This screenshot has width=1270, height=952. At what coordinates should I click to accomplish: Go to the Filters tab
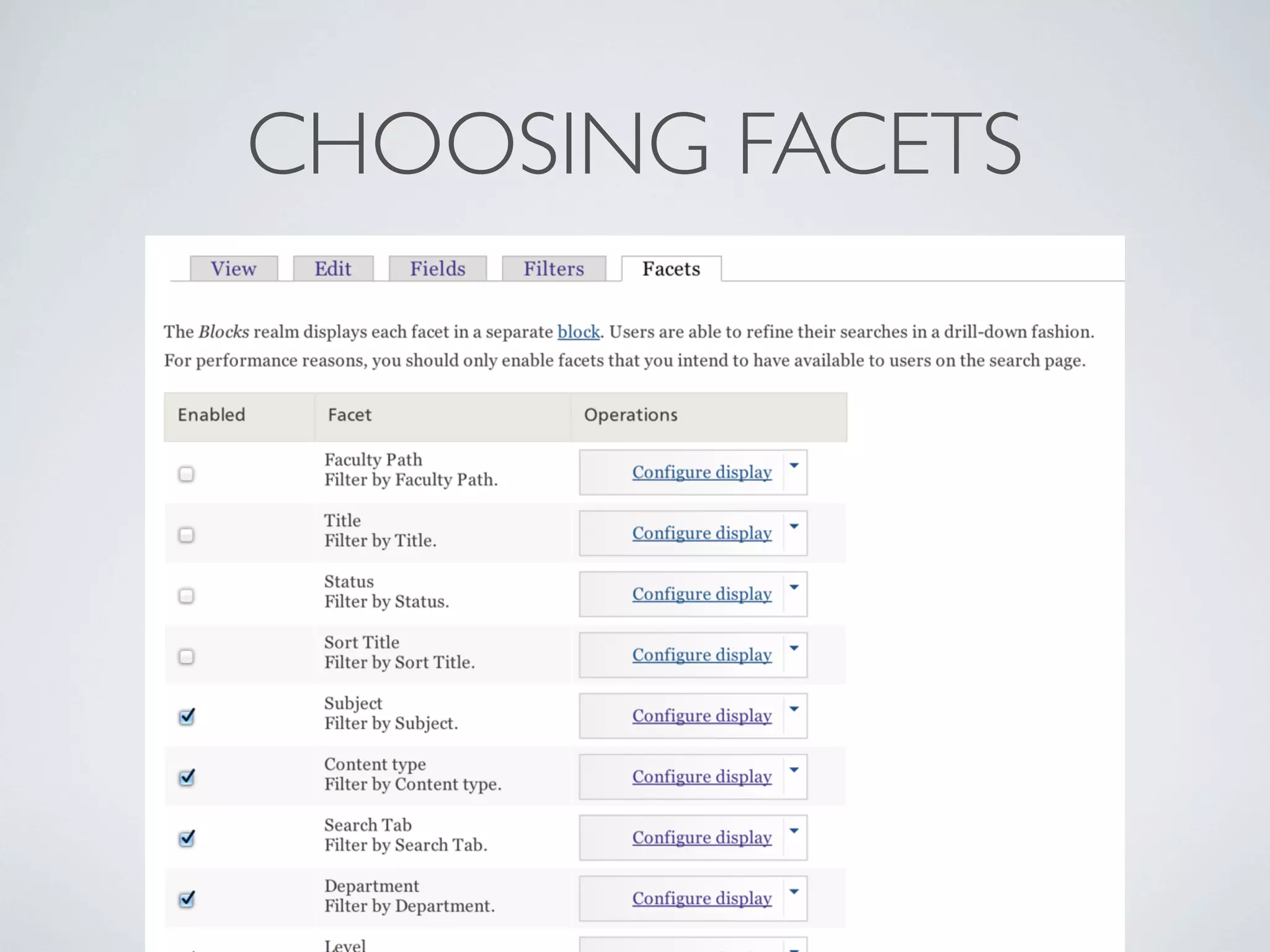[x=554, y=268]
